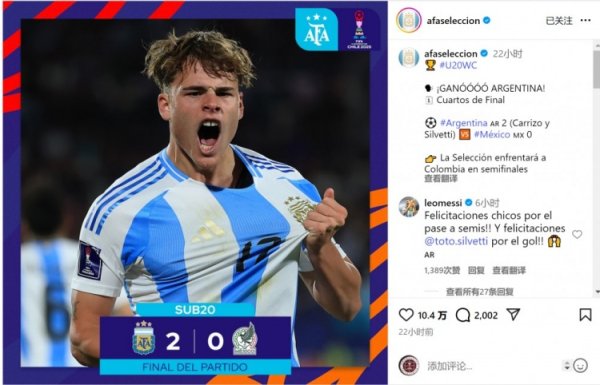View the 1,389 likes on comment
This screenshot has height=385, width=600.
pyautogui.click(x=442, y=270)
